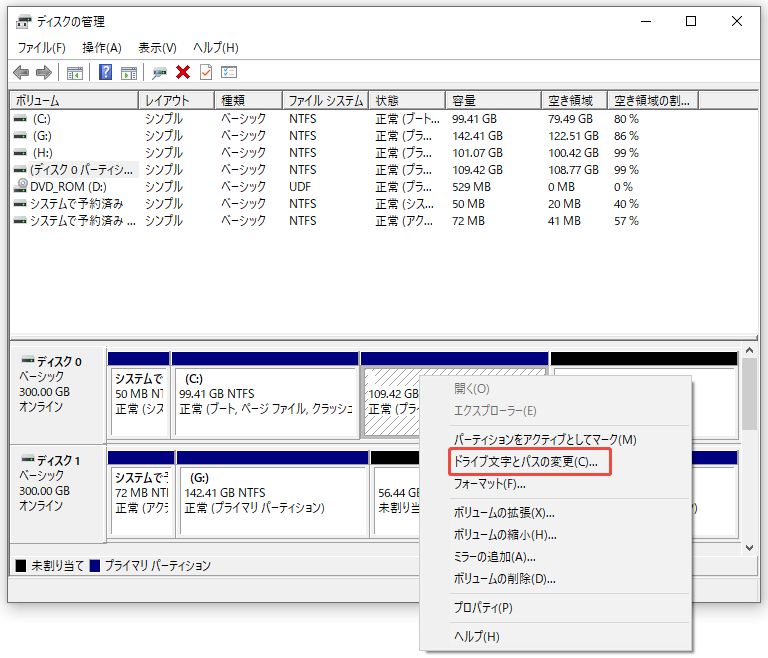Choose フォーマット(F)... in context menu
This screenshot has width=768, height=658.
point(490,484)
